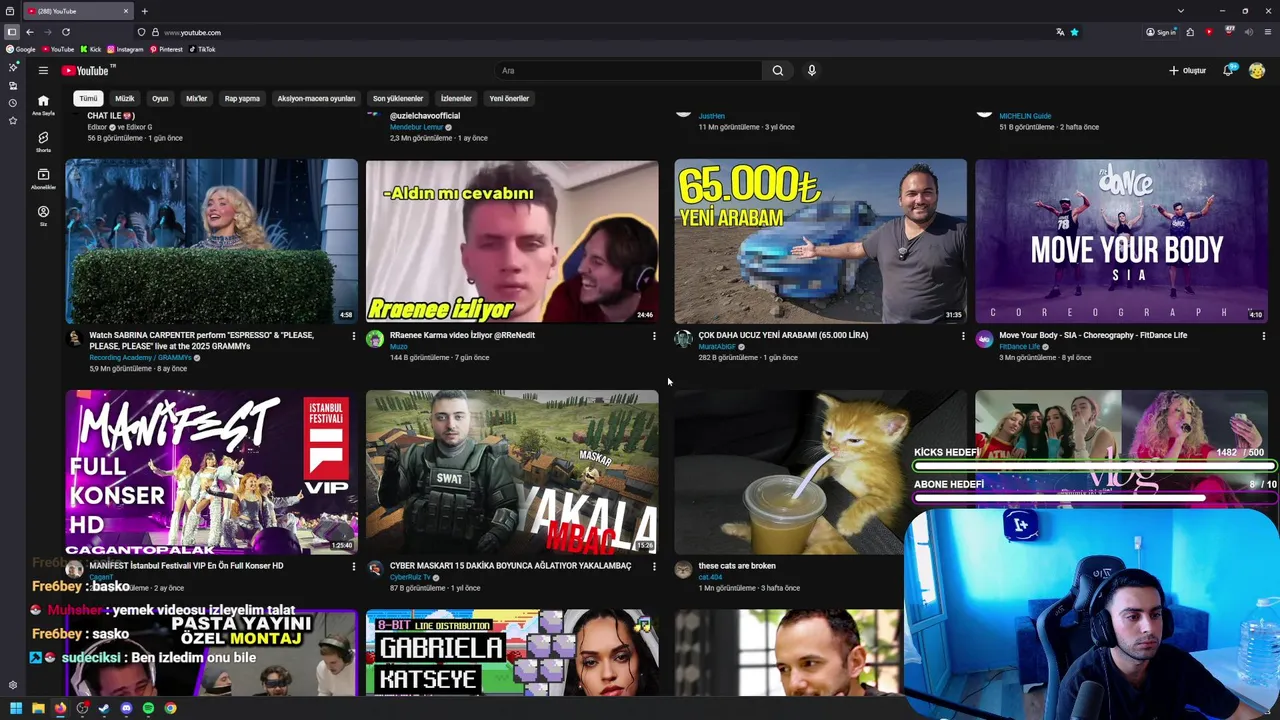Select the Rap yapma filter chip
This screenshot has height=720, width=1280.
click(x=242, y=98)
